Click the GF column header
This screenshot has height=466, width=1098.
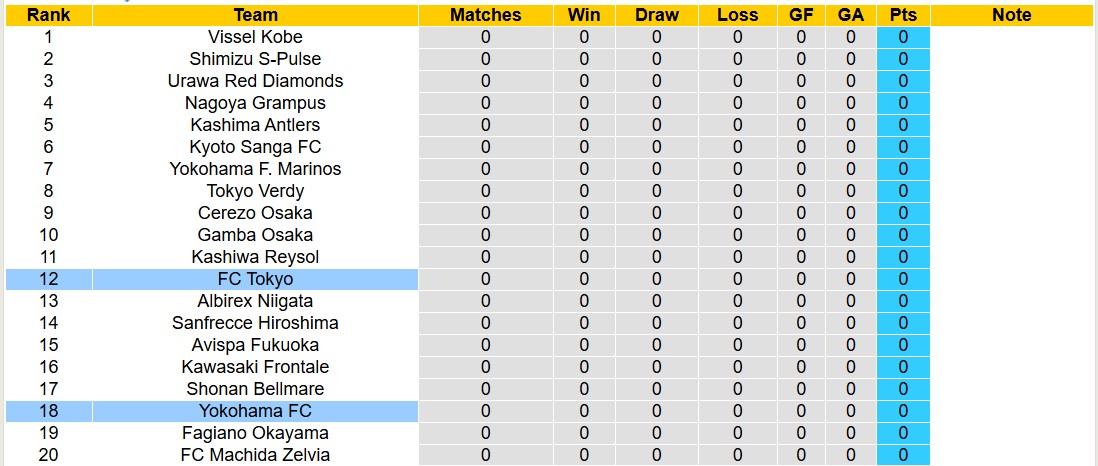tap(801, 15)
